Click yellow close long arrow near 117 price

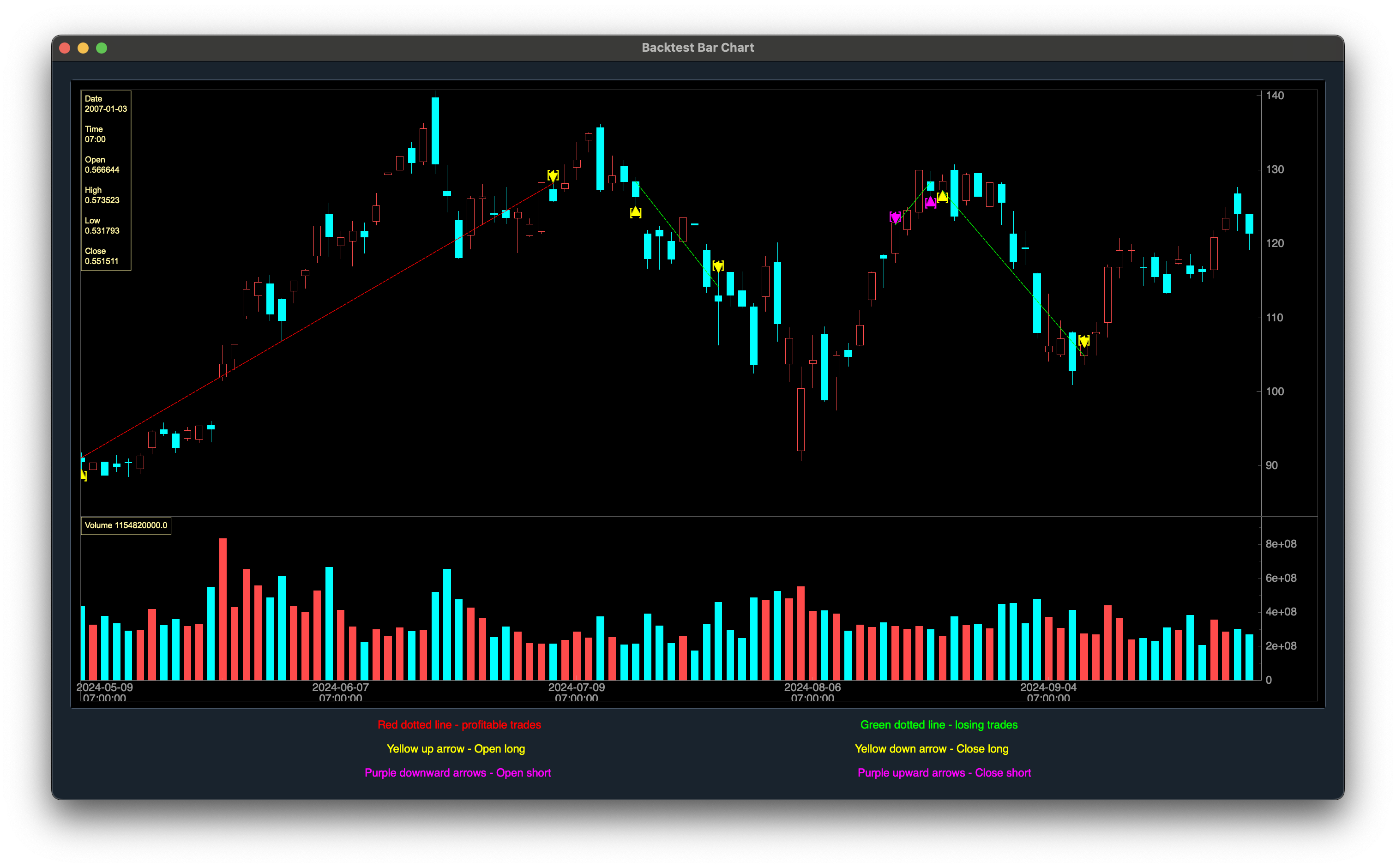pyautogui.click(x=718, y=266)
